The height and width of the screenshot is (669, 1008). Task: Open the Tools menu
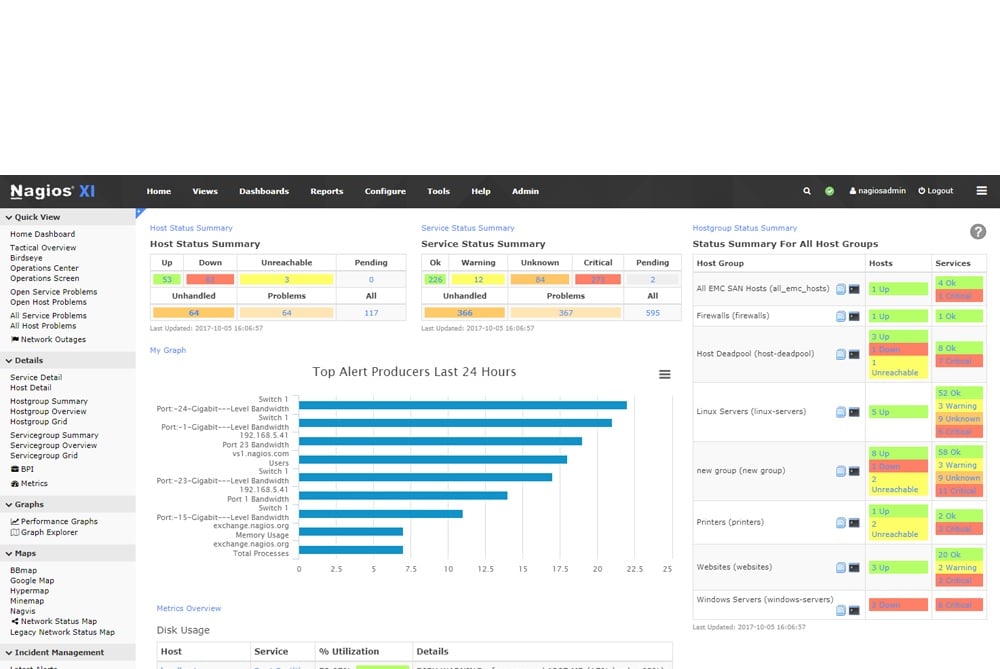point(438,191)
